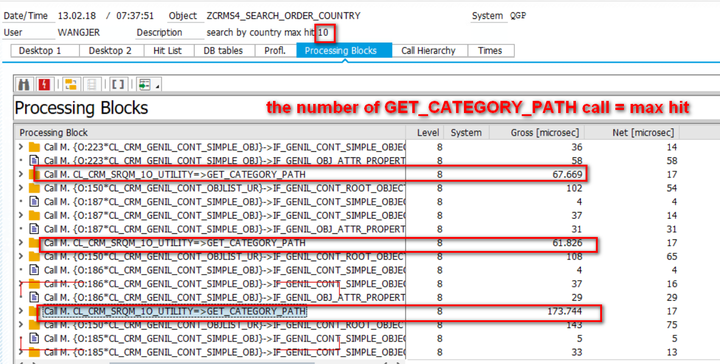Click document icon of O:186 row with gross 29
Image resolution: width=720 pixels, height=364 pixels.
coord(34,297)
